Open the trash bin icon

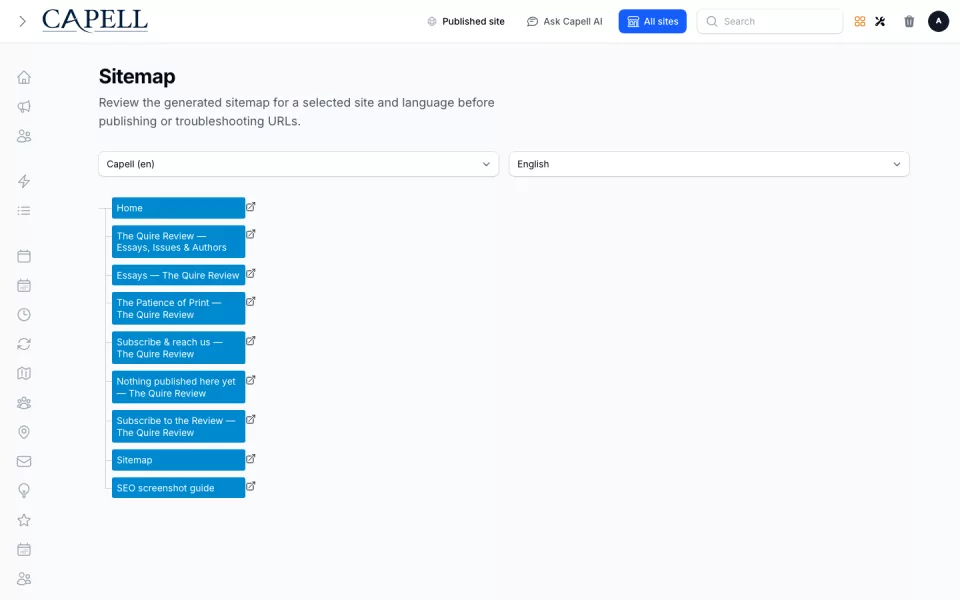click(909, 21)
